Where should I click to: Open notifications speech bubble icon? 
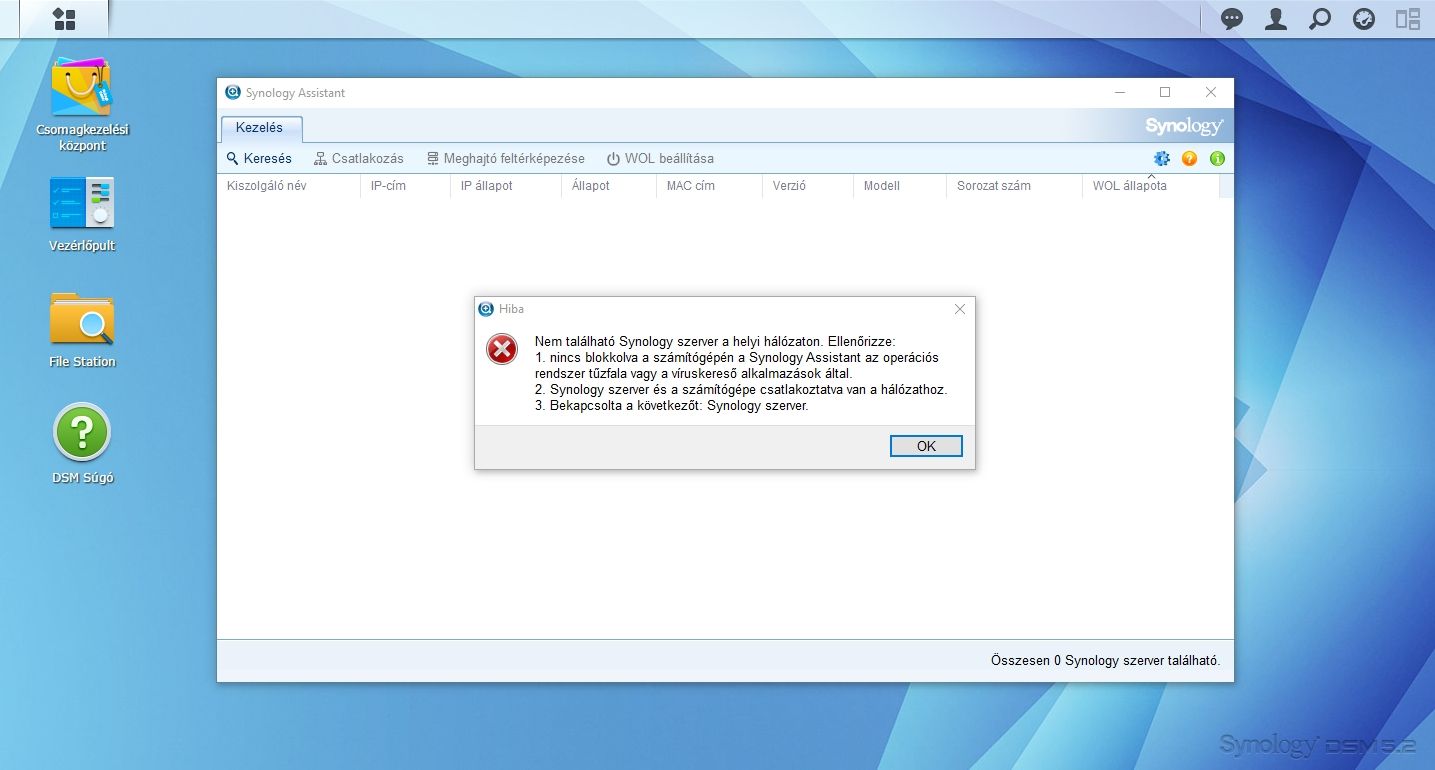[x=1232, y=19]
